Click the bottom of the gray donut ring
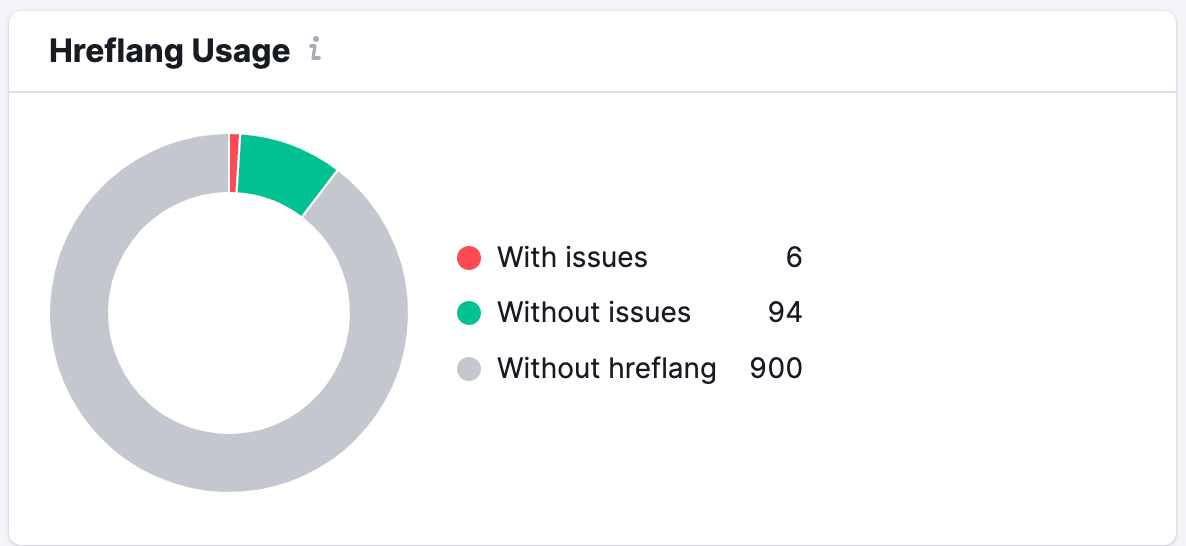1186x546 pixels. tap(229, 462)
